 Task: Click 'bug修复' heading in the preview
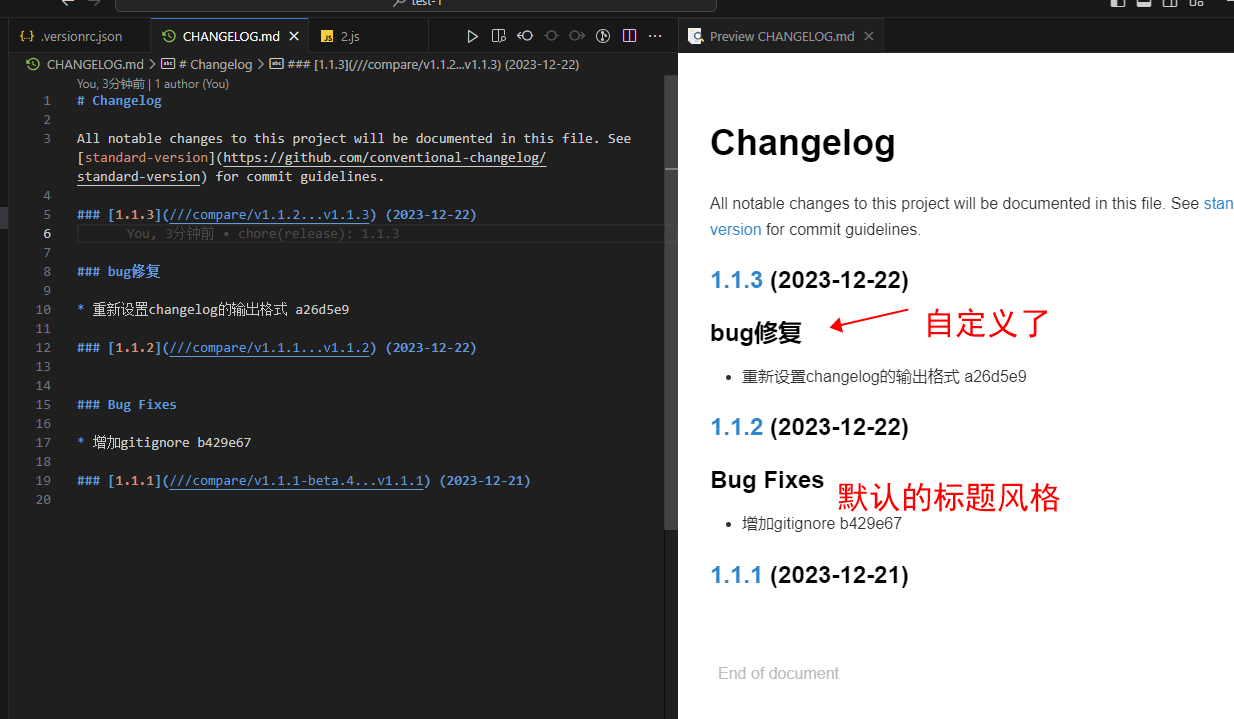tap(757, 333)
